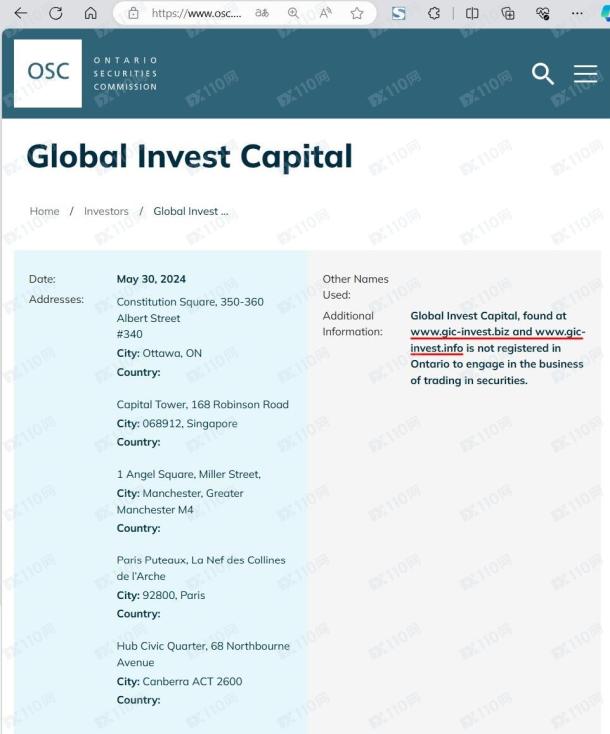Viewport: 610px width, 734px height.
Task: Open browser settings and more menu
Action: [577, 13]
